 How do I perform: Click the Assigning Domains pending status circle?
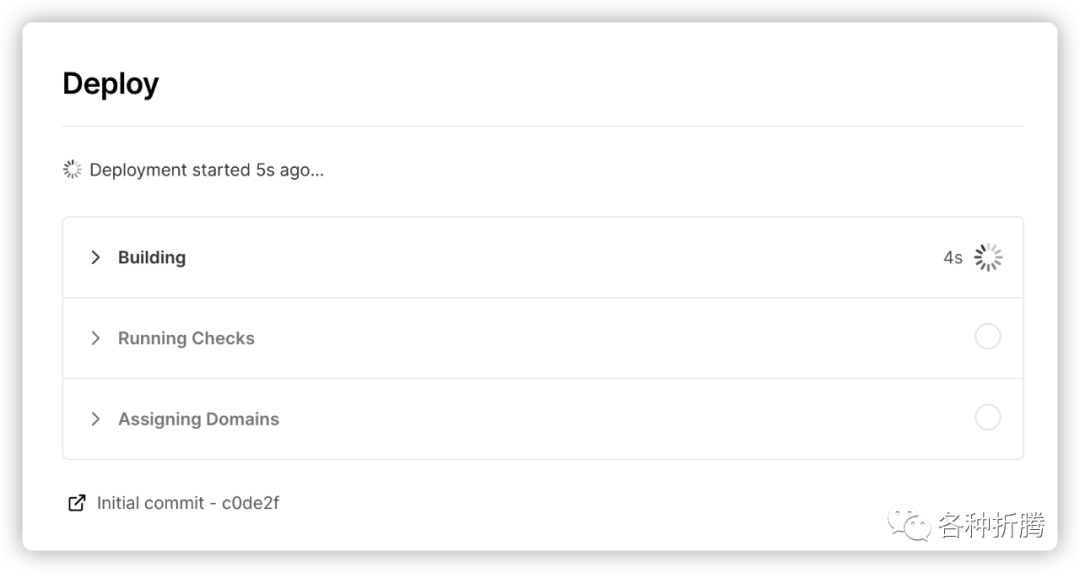[988, 417]
